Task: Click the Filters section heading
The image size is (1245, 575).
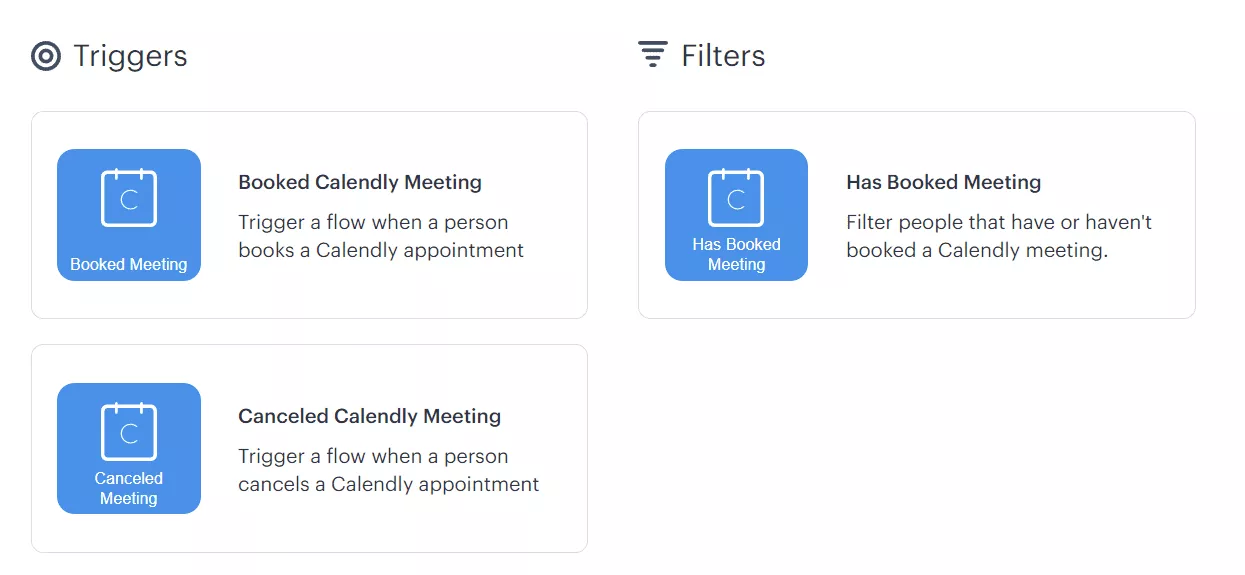Action: coord(723,56)
